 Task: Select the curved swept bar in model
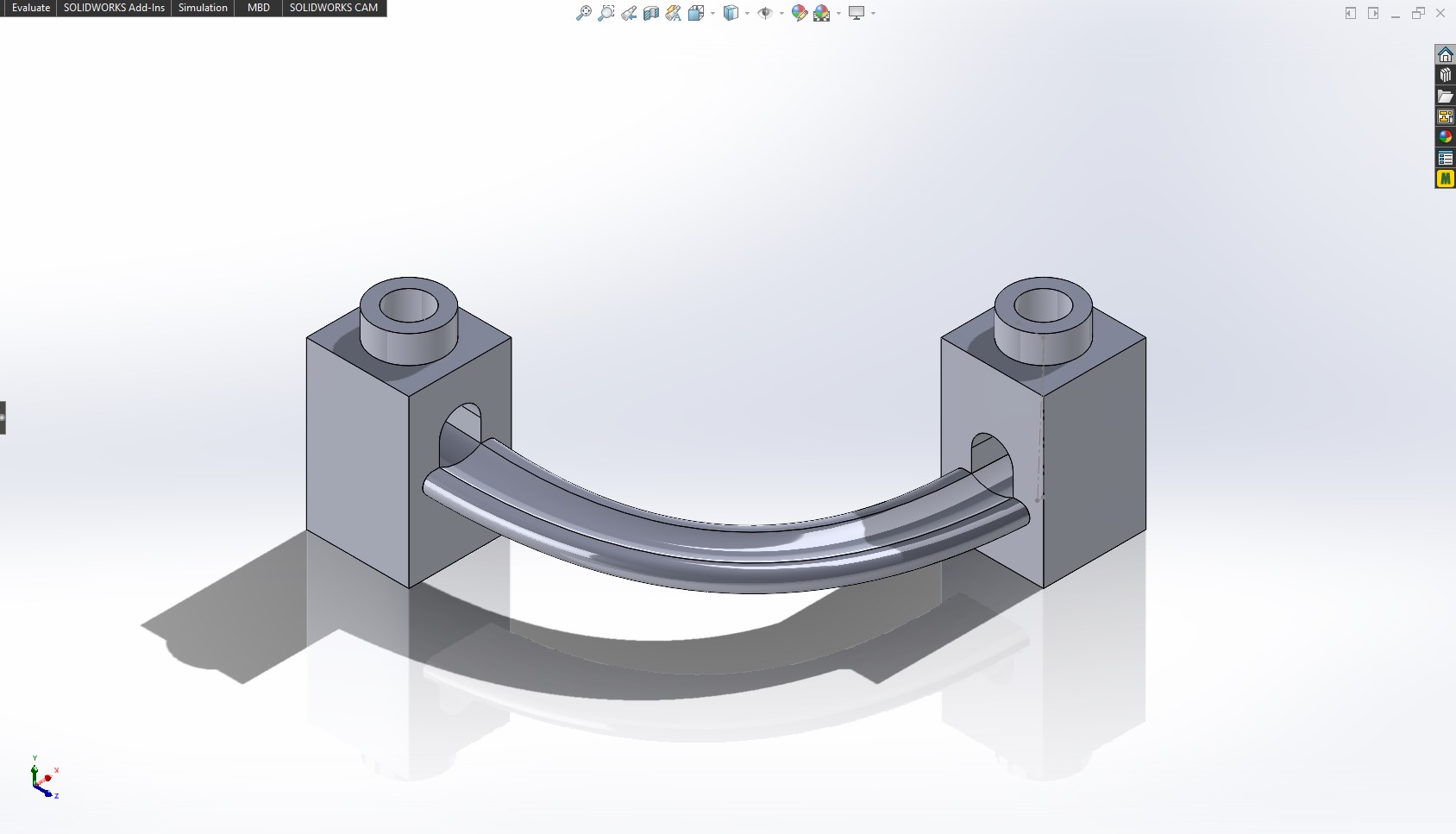725,552
